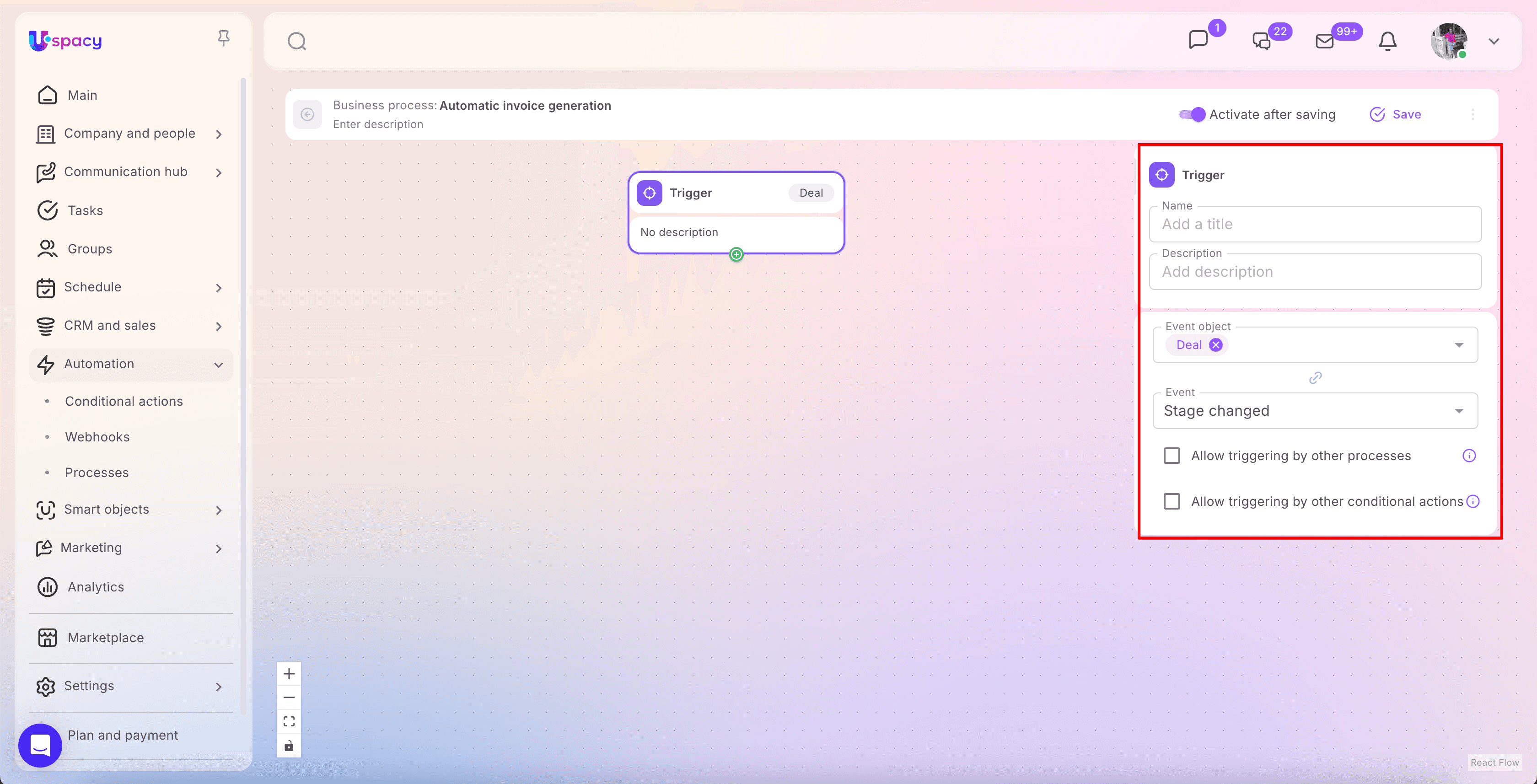1537x784 pixels.
Task: Select the Trigger node on canvas
Action: (736, 212)
